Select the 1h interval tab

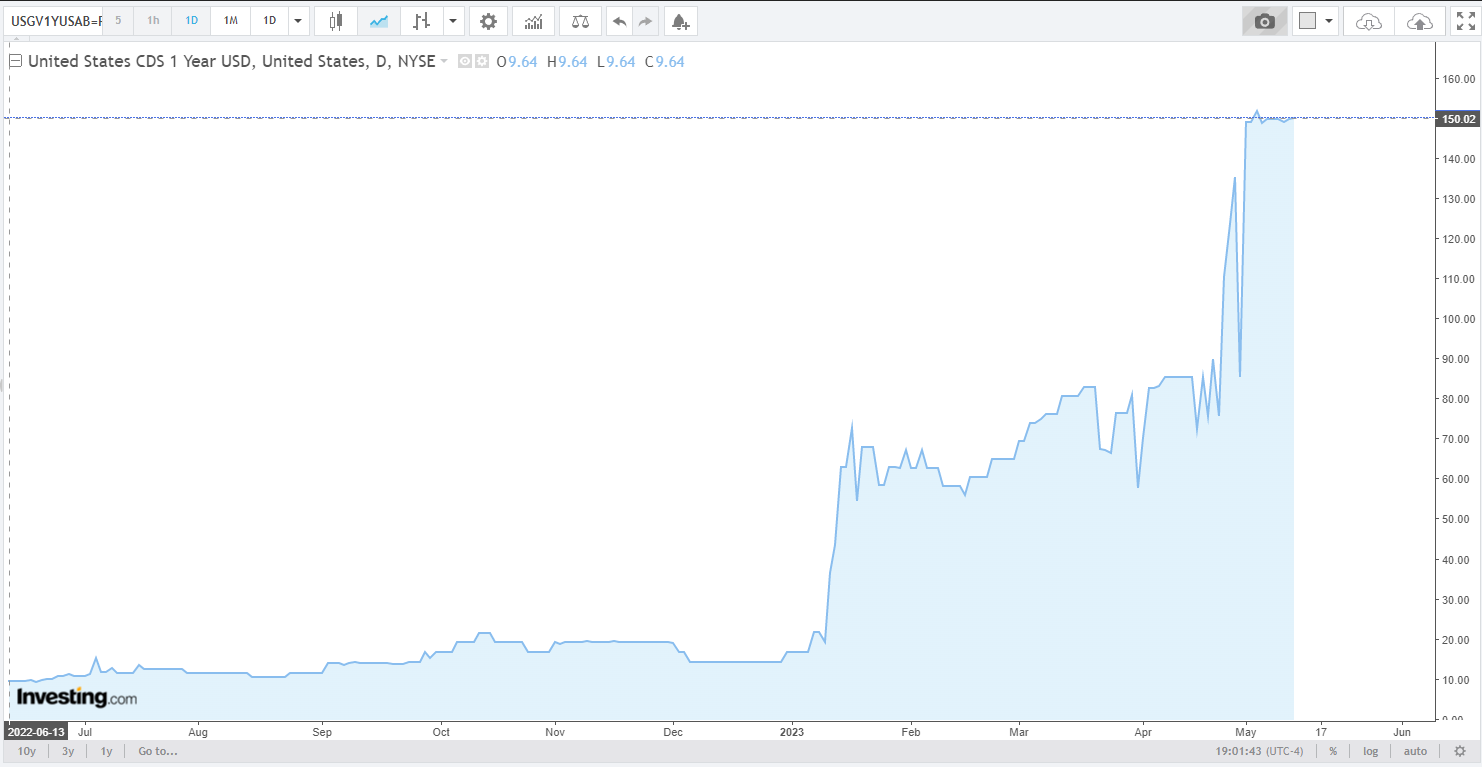coord(153,20)
